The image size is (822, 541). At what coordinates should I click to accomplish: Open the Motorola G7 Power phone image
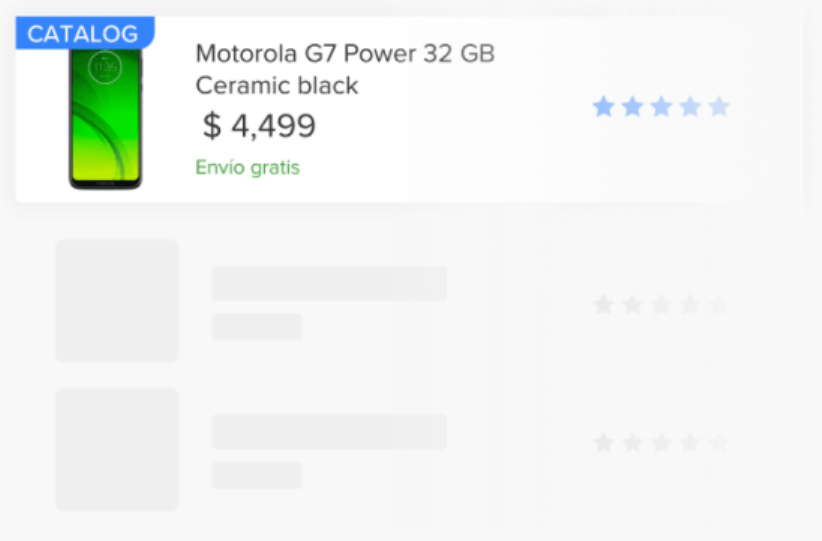point(105,117)
